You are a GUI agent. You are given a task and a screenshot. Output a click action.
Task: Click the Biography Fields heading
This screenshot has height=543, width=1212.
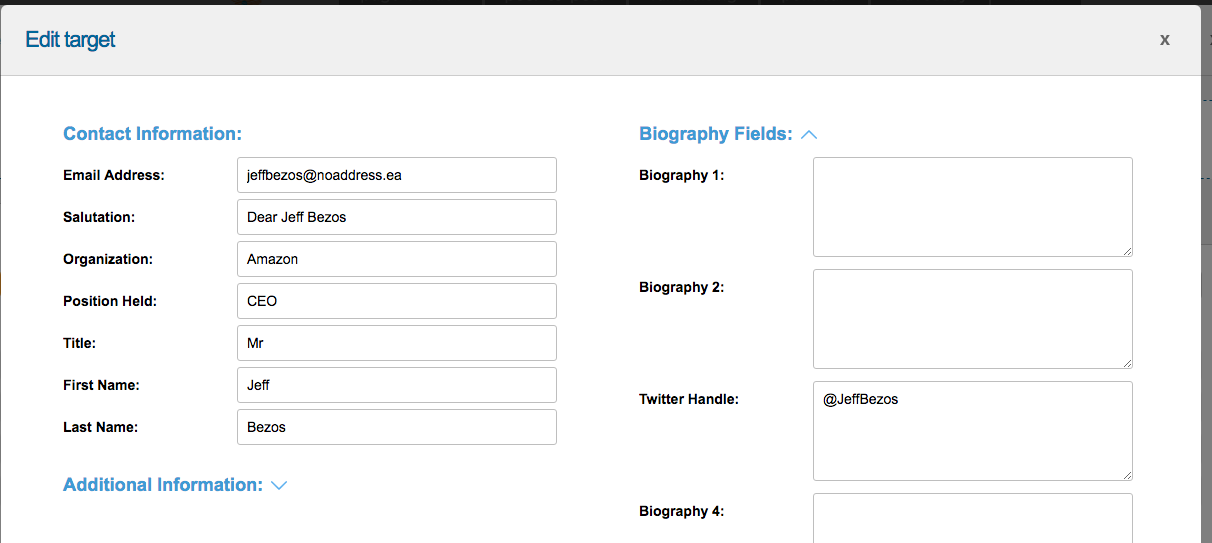point(715,134)
